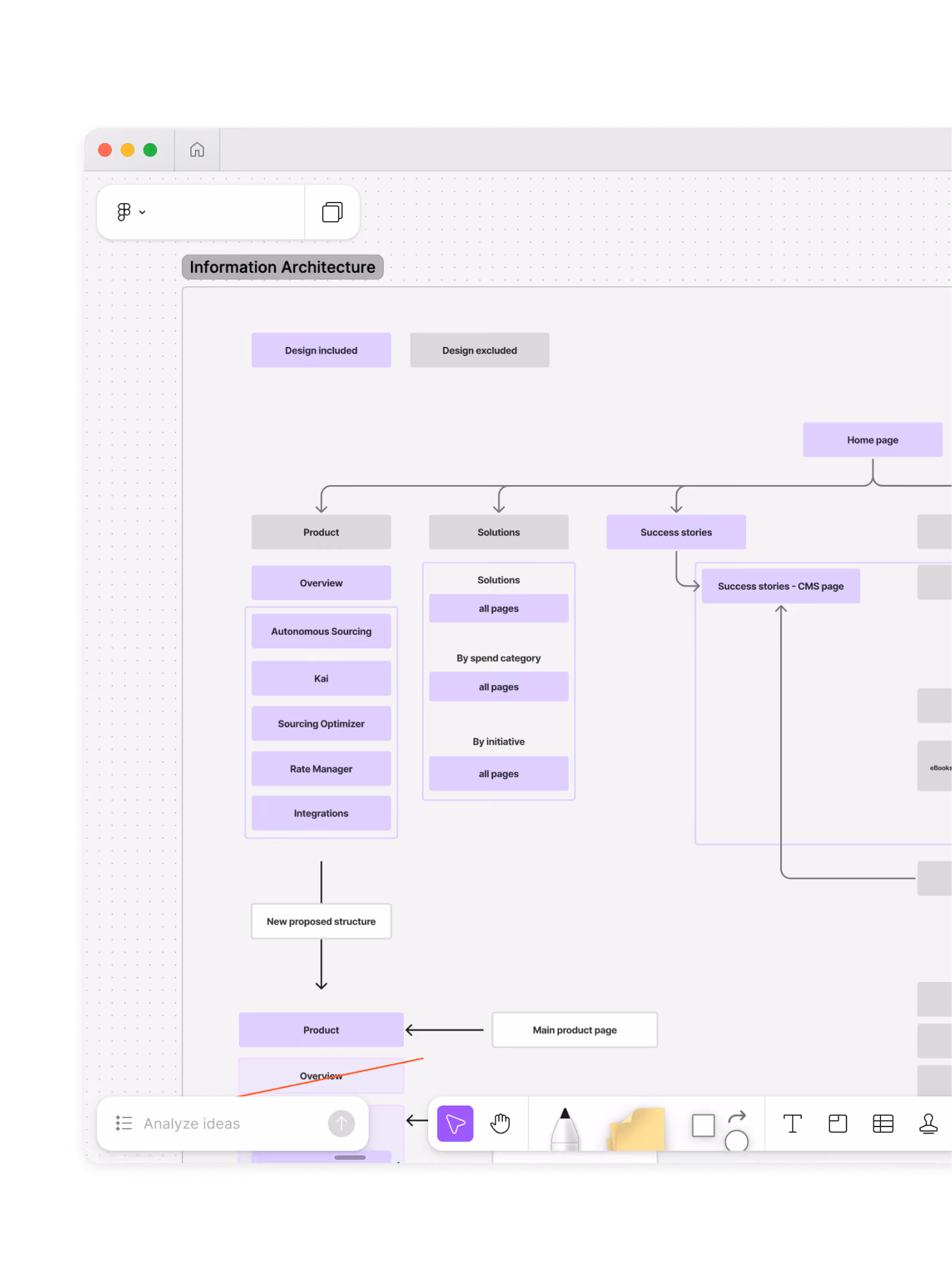Click the By spend category label
952x1269 pixels.
[x=498, y=658]
